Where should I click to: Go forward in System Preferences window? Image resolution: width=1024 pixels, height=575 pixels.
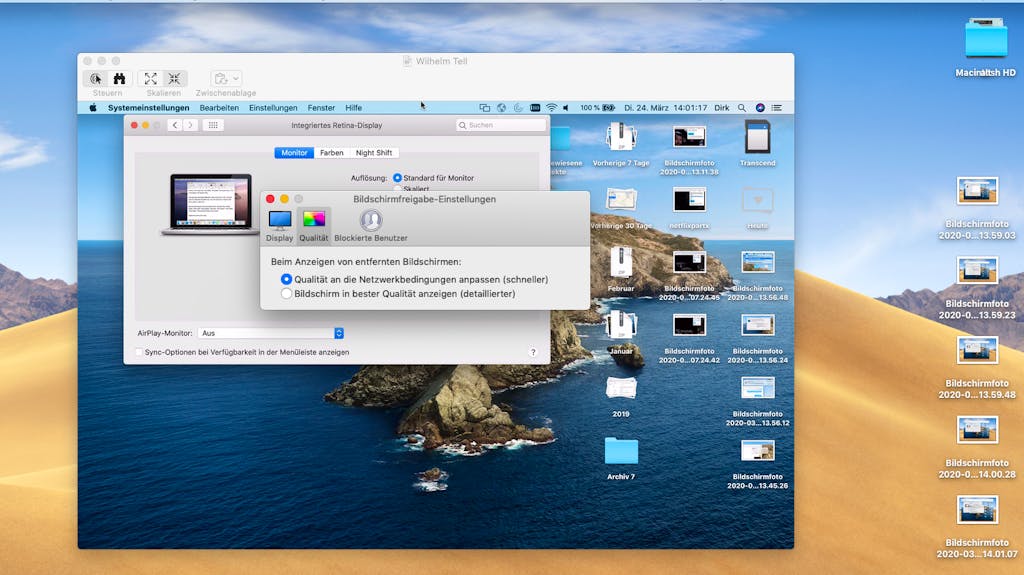(190, 125)
